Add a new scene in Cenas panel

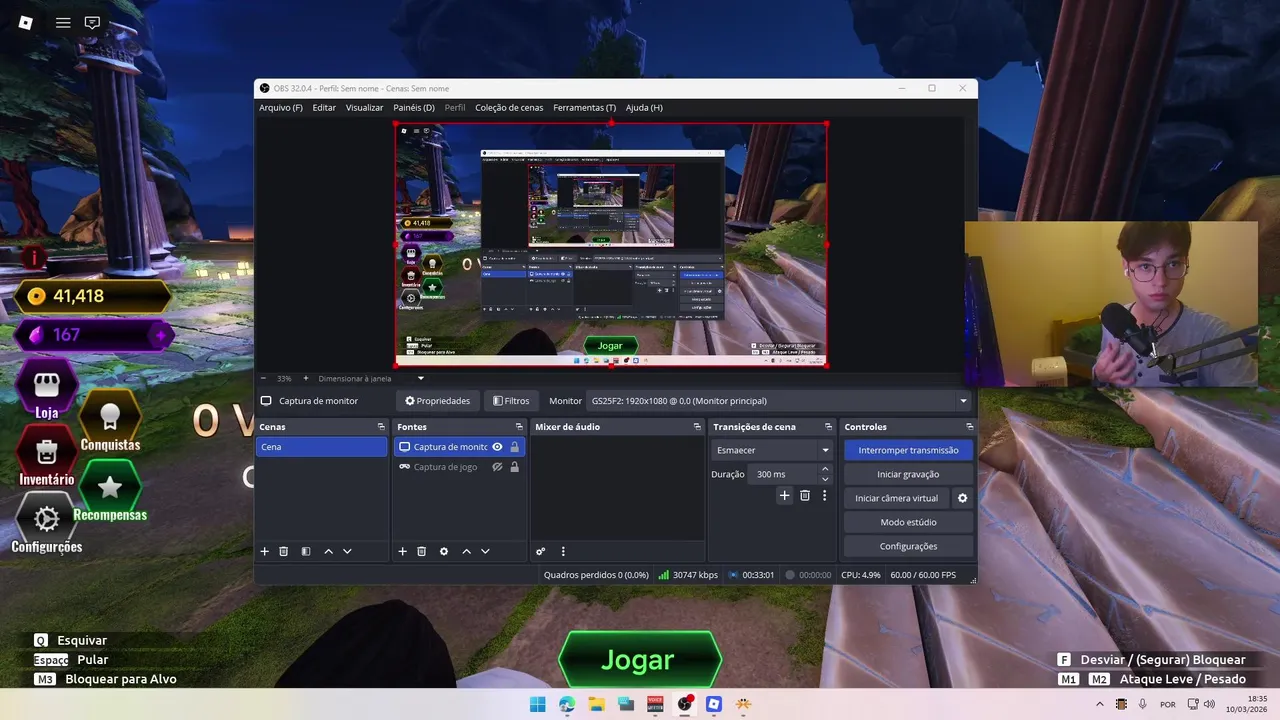tap(265, 551)
